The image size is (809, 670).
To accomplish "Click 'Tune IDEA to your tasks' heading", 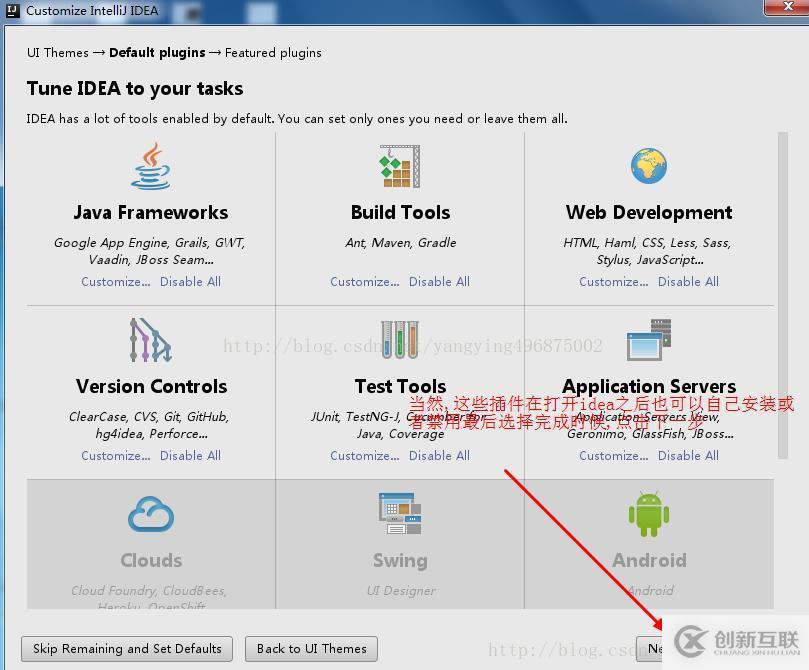I will click(x=135, y=89).
